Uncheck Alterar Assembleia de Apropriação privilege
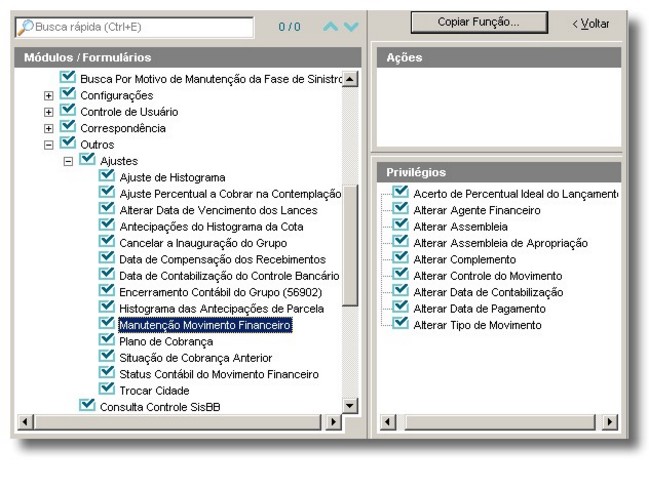This screenshot has width=649, height=490. pos(400,241)
